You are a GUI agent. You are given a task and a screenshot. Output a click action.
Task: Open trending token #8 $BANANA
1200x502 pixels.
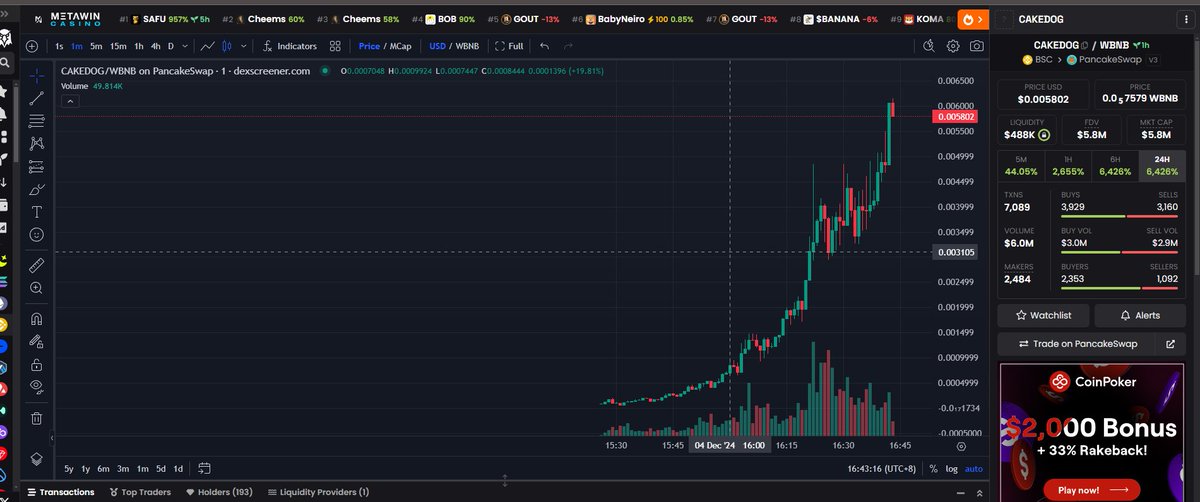coord(836,19)
